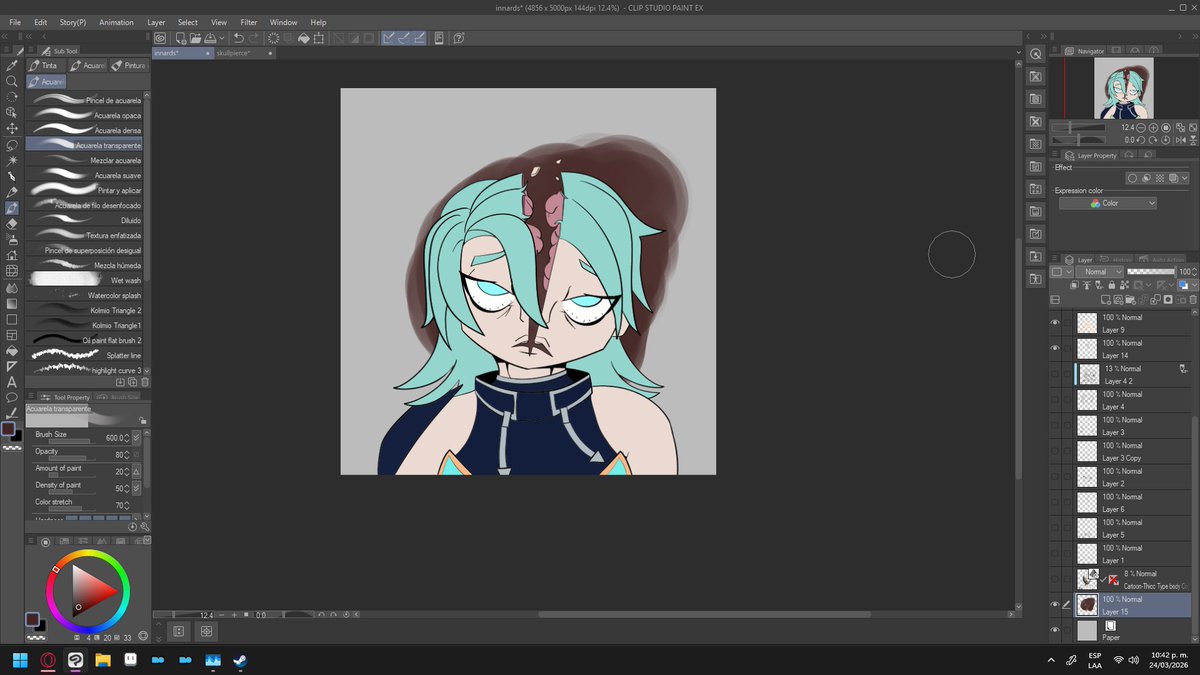
Task: Select the Diluido brush
Action: click(x=86, y=220)
